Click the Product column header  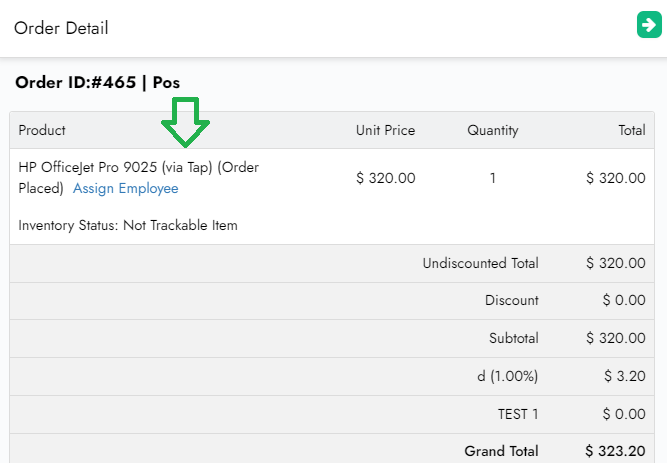tap(42, 130)
